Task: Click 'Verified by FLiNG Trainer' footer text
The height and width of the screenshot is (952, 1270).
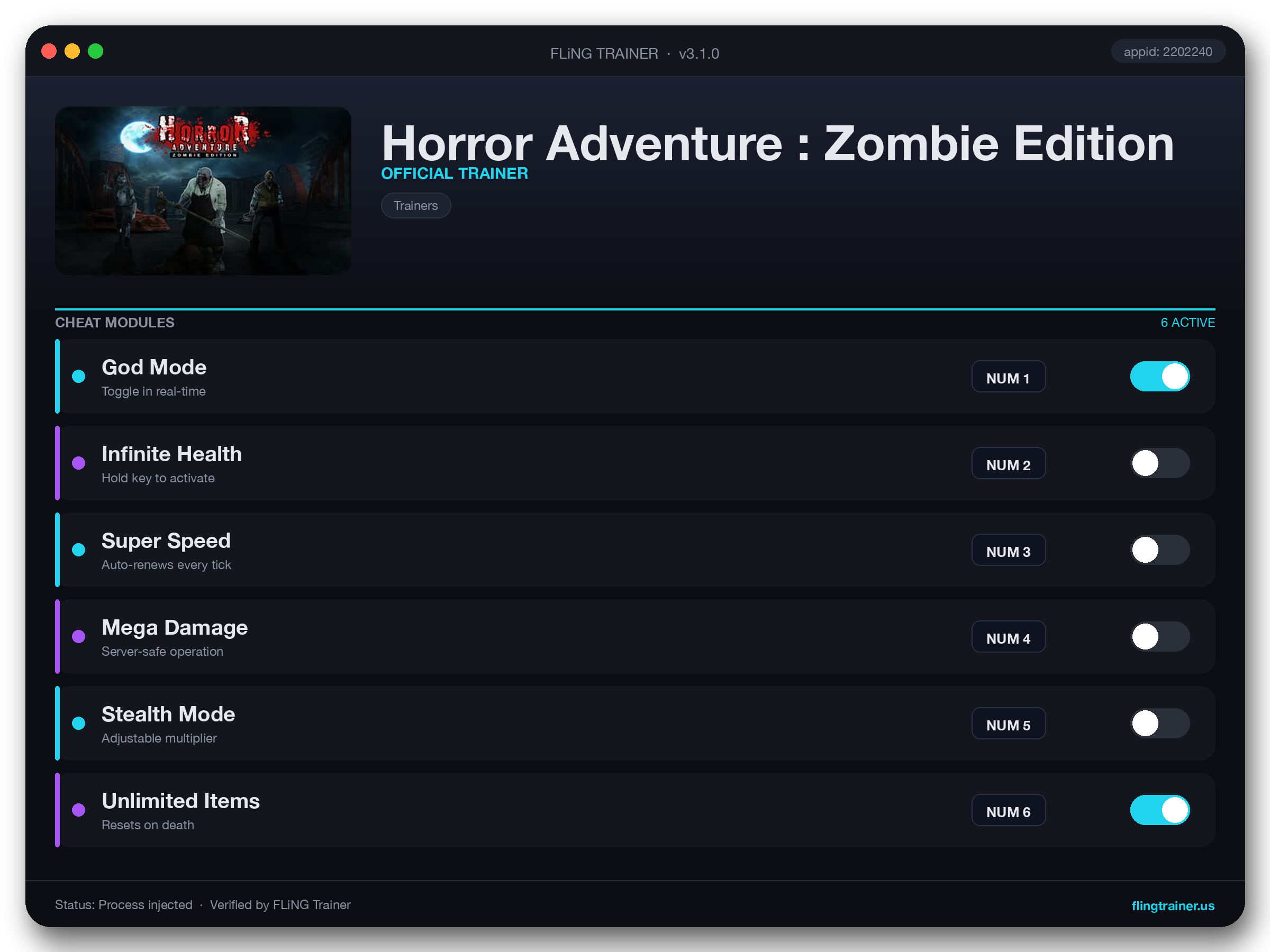Action: tap(280, 905)
